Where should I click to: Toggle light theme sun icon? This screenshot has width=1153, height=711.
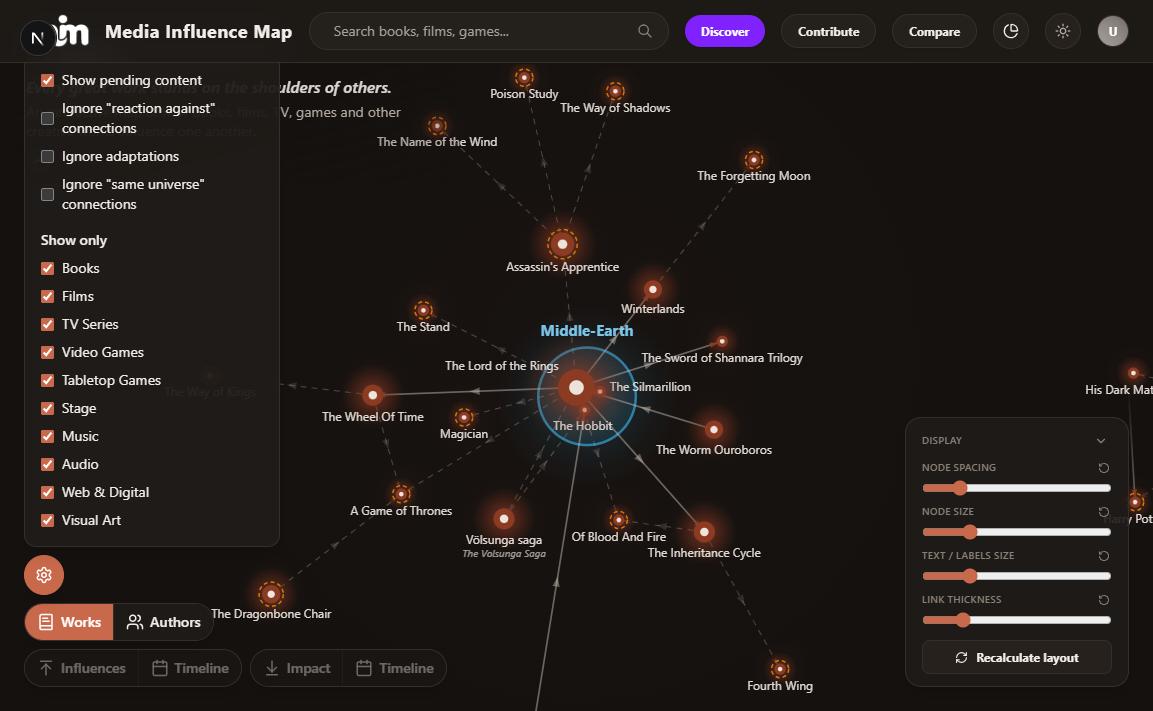[x=1063, y=31]
